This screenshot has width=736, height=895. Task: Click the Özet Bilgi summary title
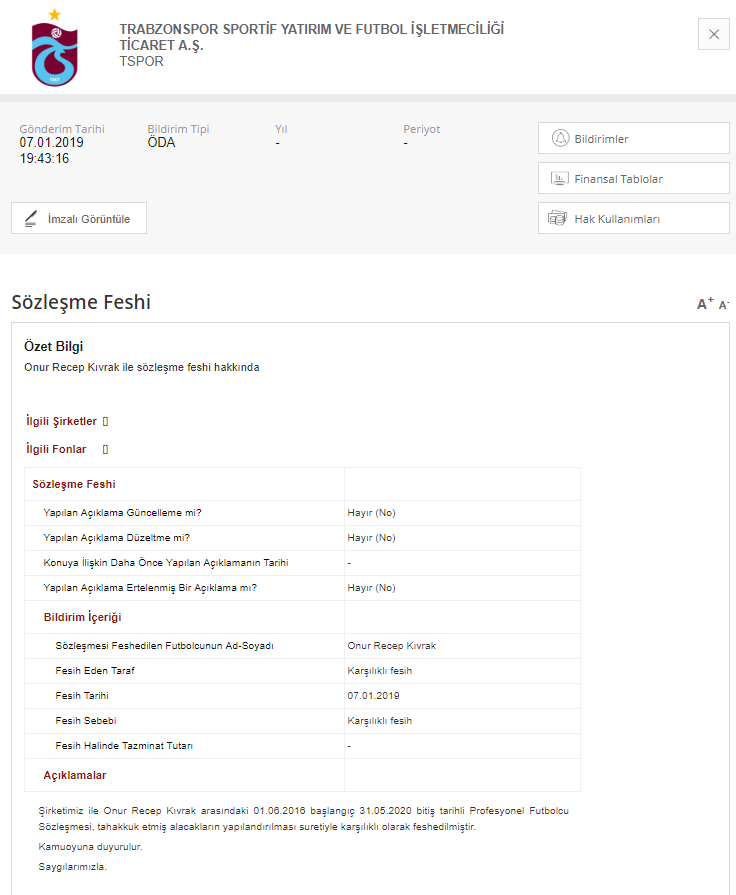click(x=54, y=347)
